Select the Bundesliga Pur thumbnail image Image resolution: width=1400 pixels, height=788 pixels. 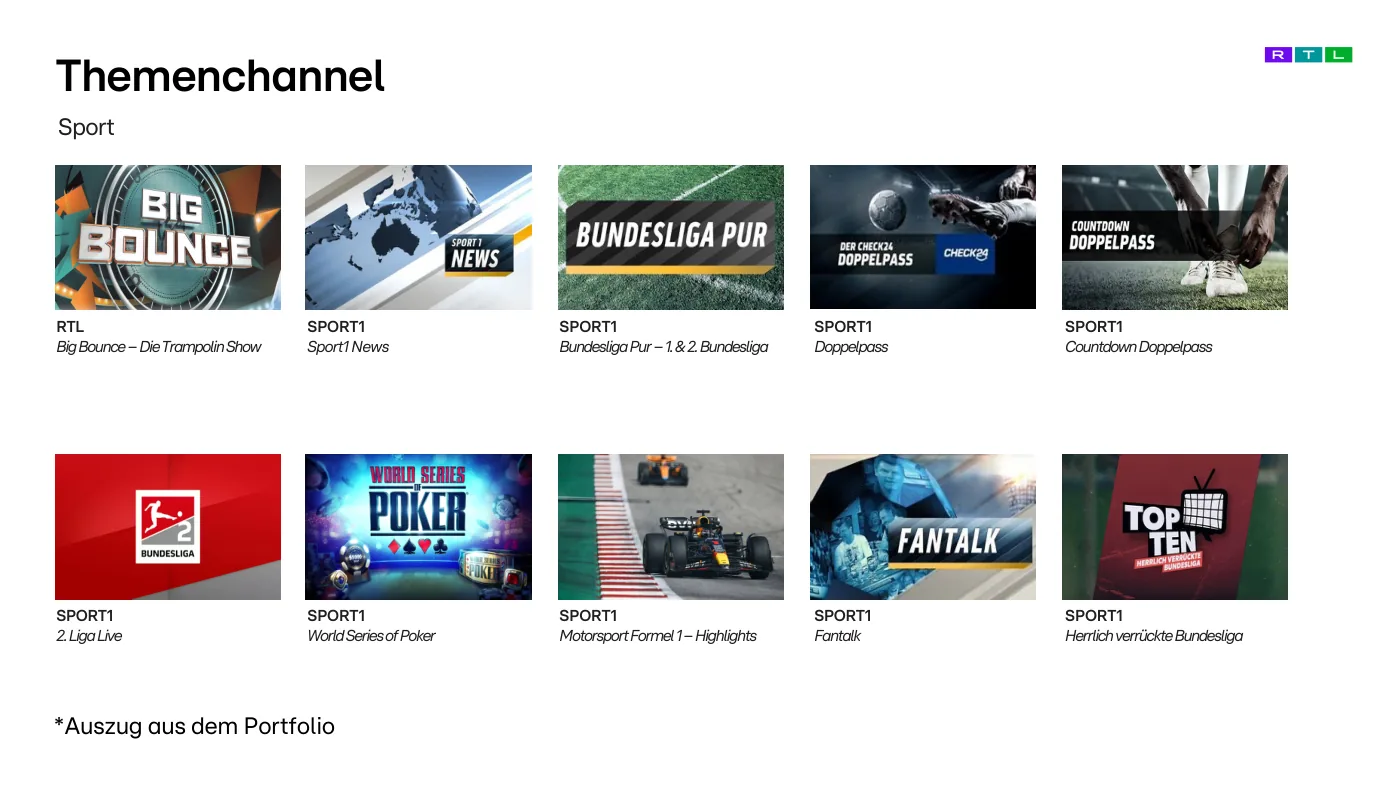671,237
